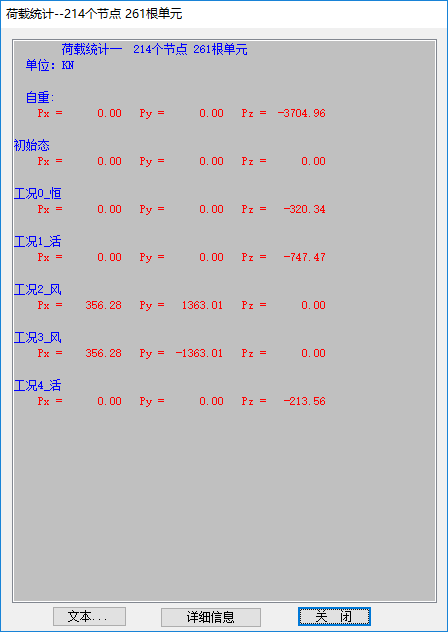Image resolution: width=448 pixels, height=632 pixels.
Task: Click the 工况1_活 load case label
Action: click(x=38, y=242)
